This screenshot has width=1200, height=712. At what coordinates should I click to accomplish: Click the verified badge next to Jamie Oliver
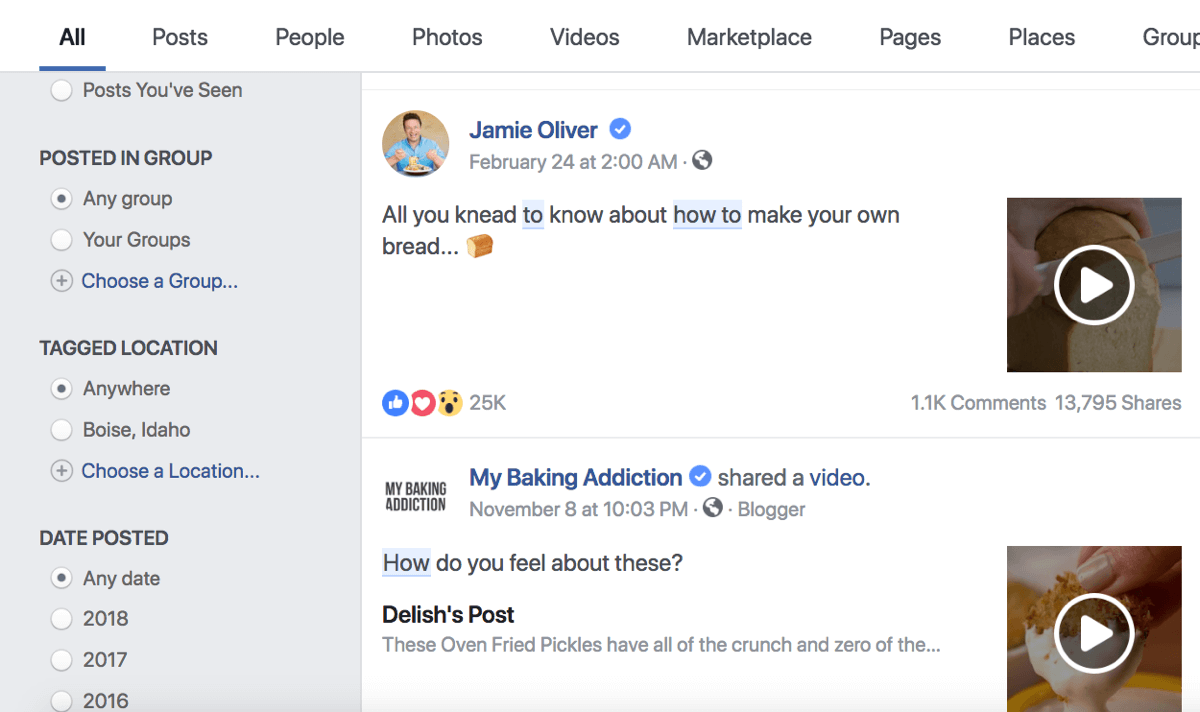tap(620, 129)
